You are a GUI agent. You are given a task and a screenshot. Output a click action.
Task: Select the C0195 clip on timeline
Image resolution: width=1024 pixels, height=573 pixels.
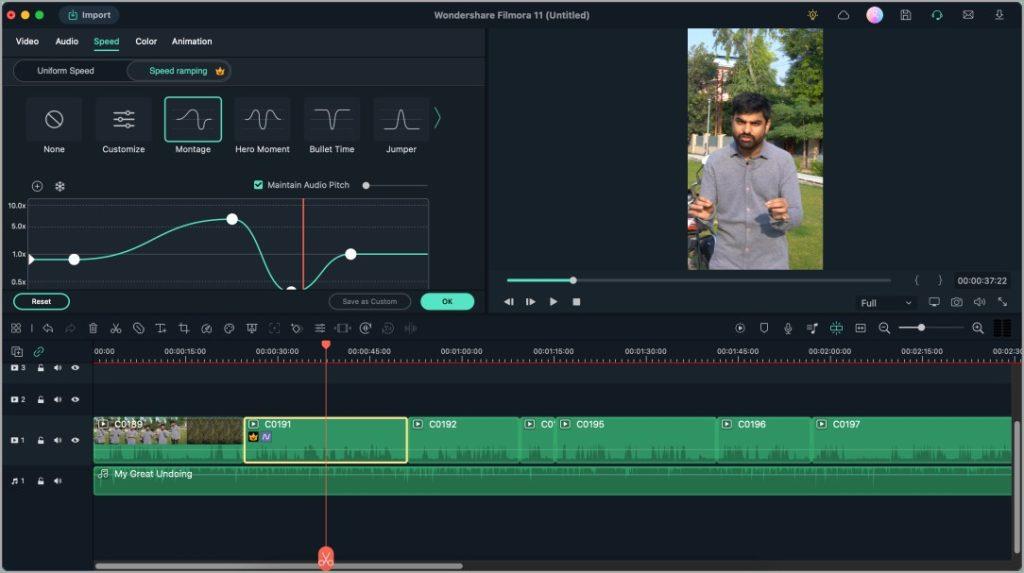click(635, 440)
